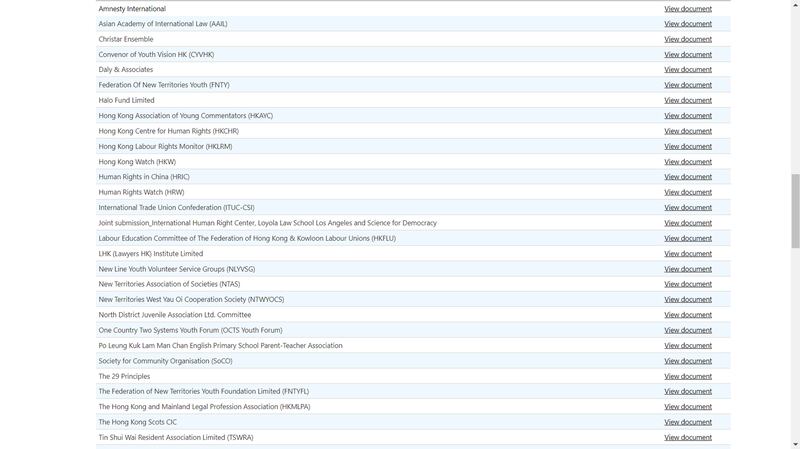This screenshot has height=449, width=800.
Task: Open Human Rights in China document link
Action: pyautogui.click(x=688, y=177)
